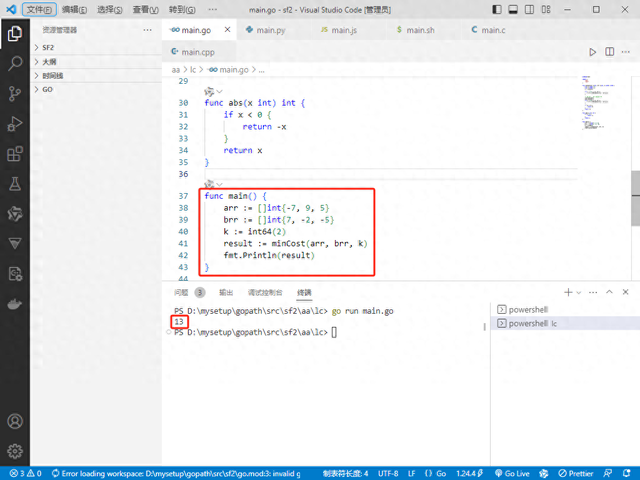
Task: Toggle bottom panel layout
Action: [x=513, y=9]
